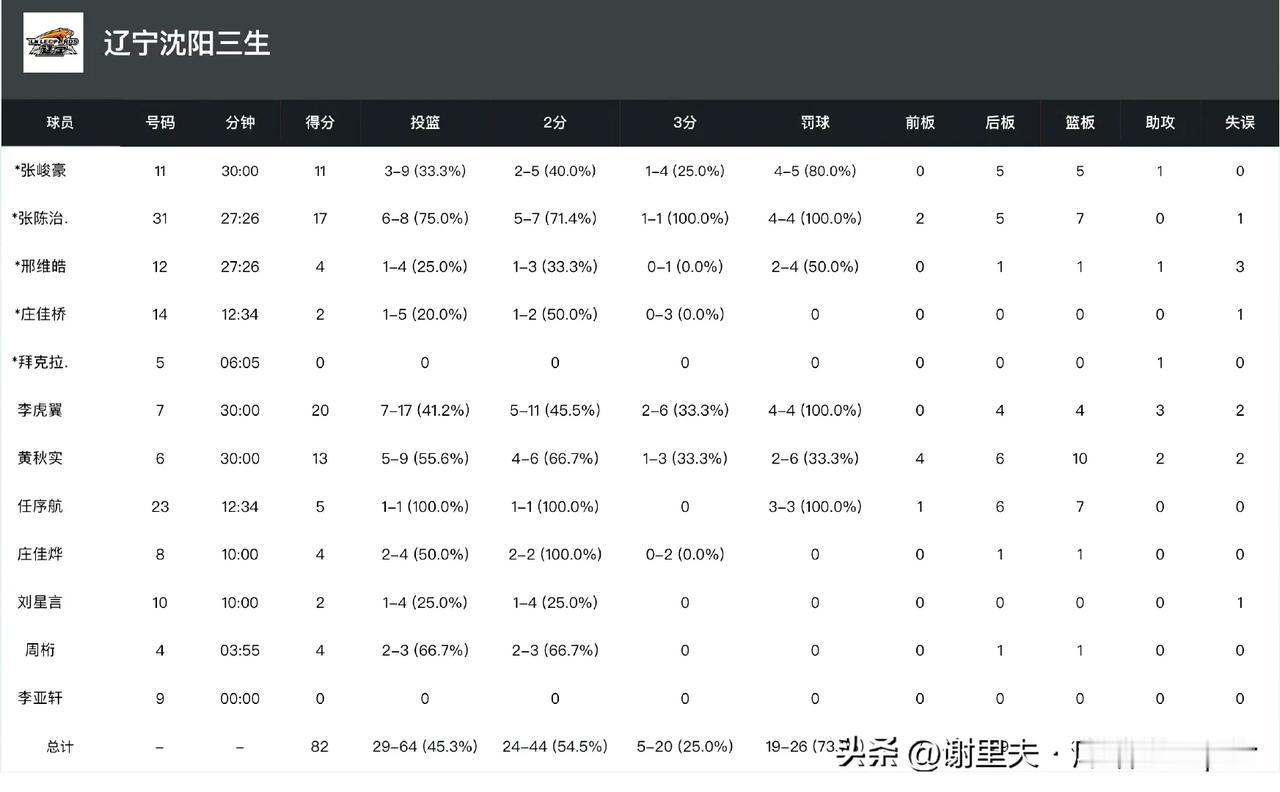The height and width of the screenshot is (792, 1280).
Task: Select the 后板 column header
Action: (x=1000, y=122)
